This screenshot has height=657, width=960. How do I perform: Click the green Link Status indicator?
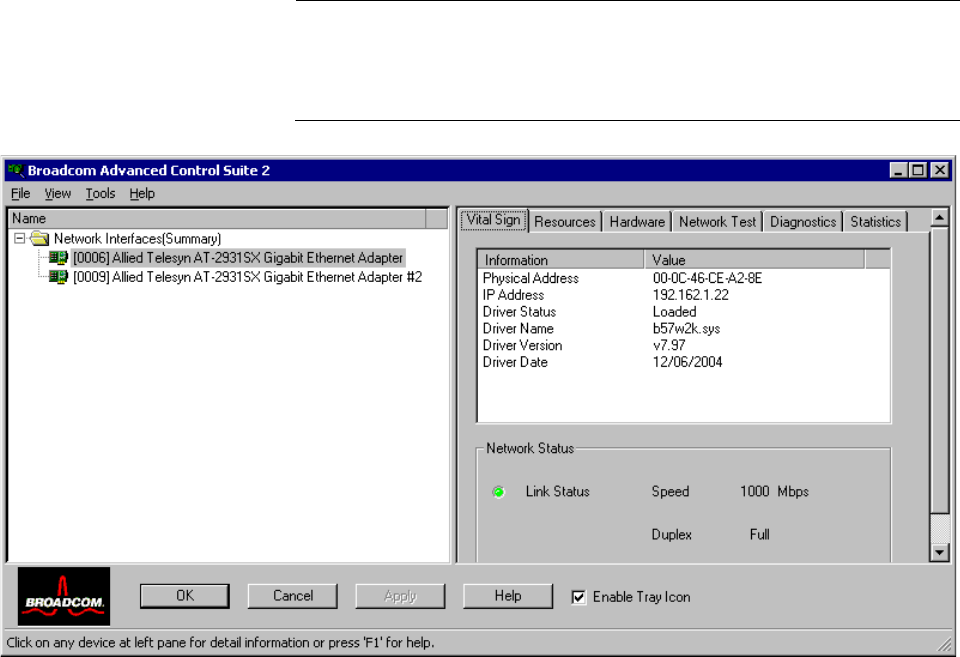(x=499, y=492)
